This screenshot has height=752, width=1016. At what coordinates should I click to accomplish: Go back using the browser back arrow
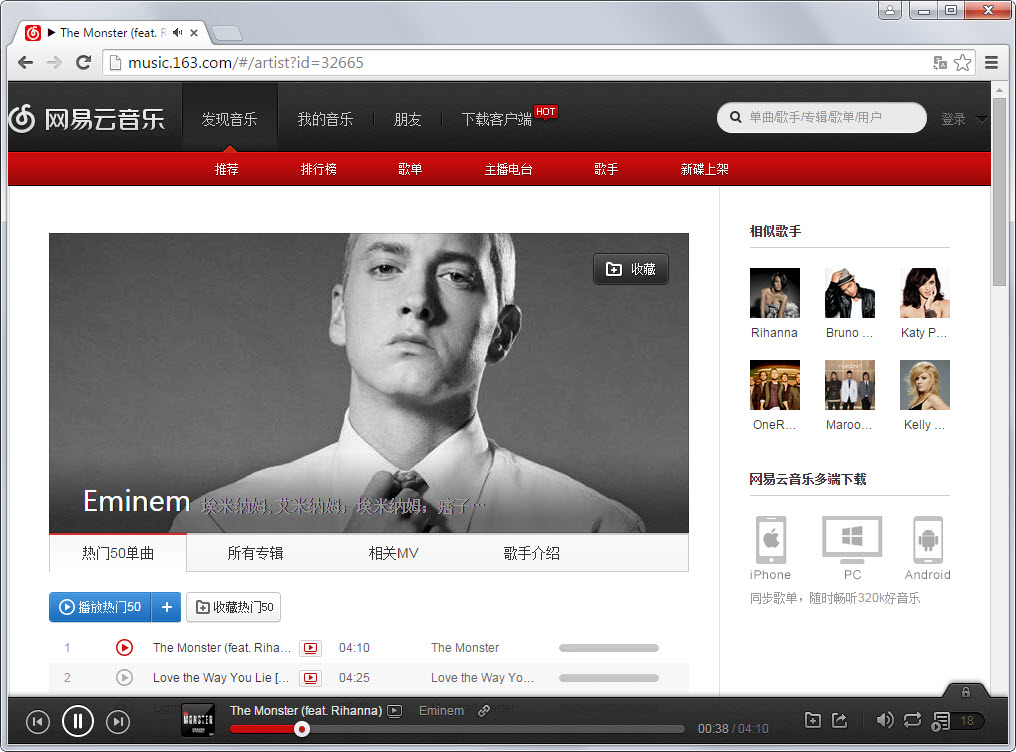point(25,63)
